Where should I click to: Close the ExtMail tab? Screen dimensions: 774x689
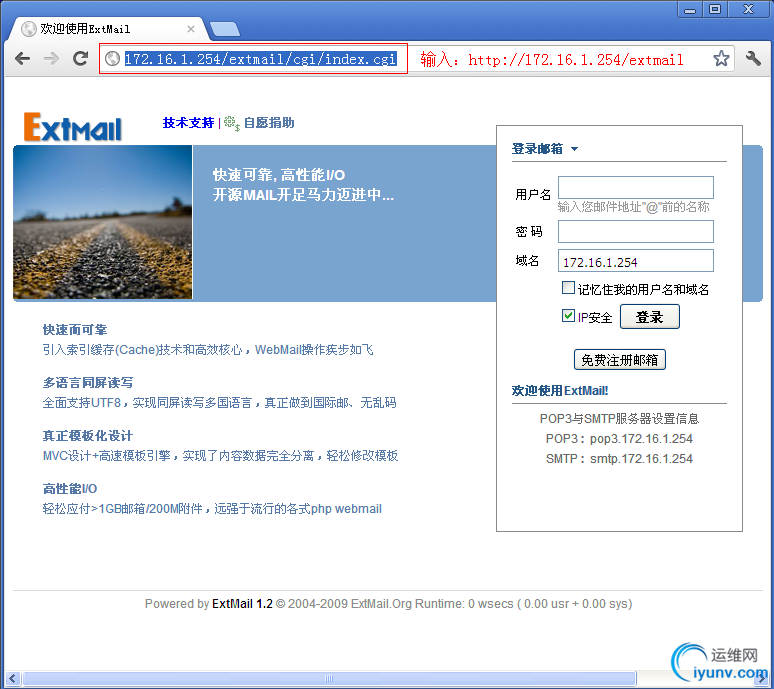[x=191, y=29]
